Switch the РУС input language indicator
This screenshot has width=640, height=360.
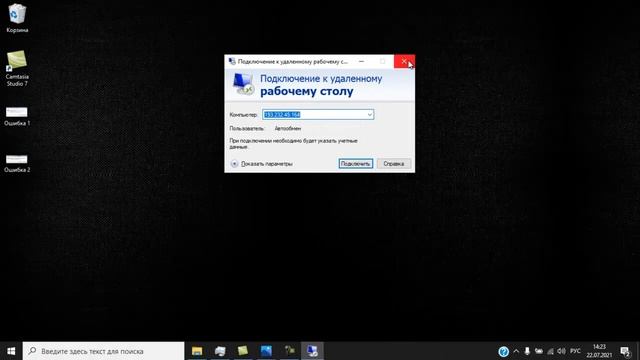point(575,351)
